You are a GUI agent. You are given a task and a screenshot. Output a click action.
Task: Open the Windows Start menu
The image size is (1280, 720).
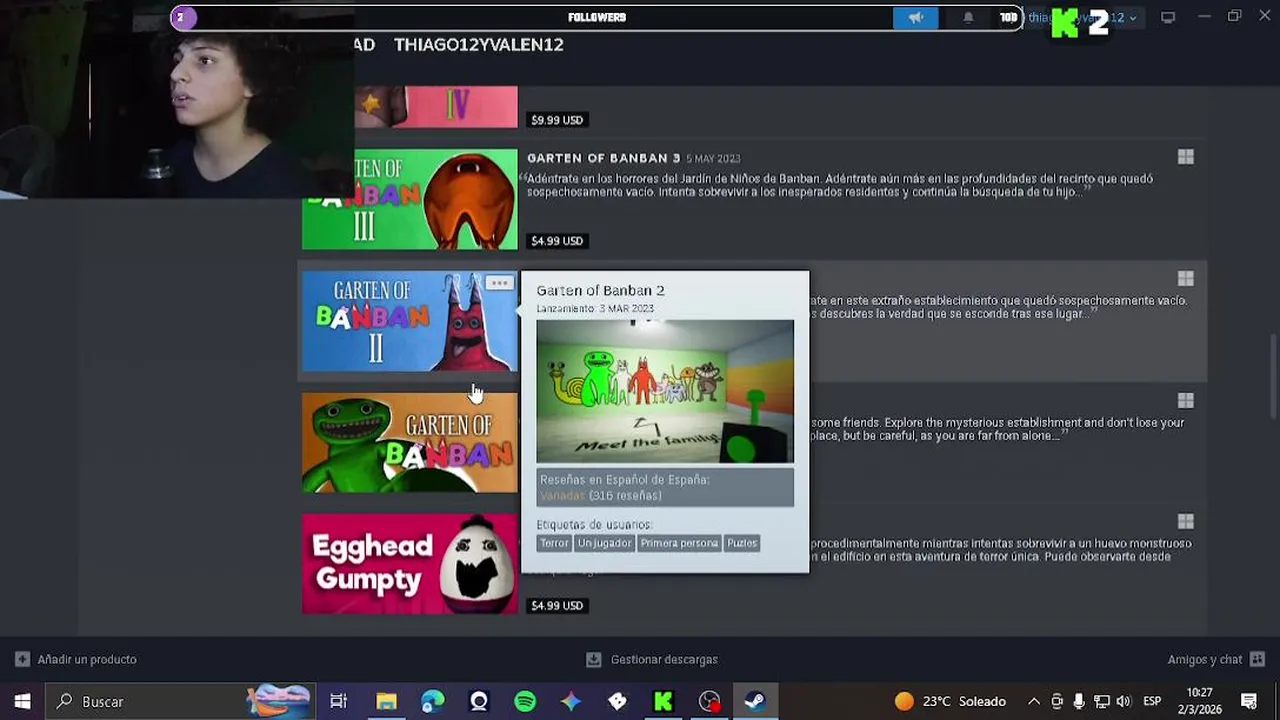coord(22,702)
